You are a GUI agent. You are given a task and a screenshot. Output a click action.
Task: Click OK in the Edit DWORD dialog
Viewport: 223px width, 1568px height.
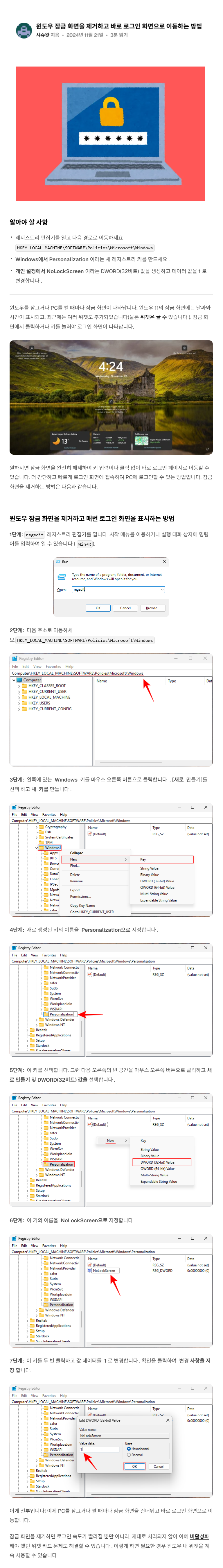[x=134, y=1466]
